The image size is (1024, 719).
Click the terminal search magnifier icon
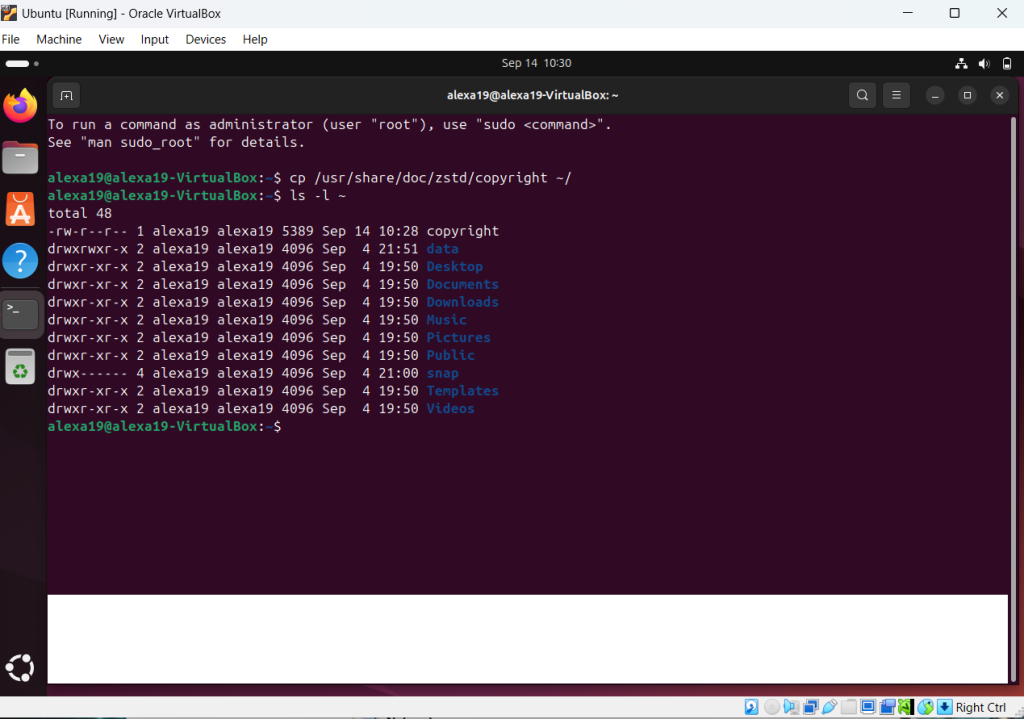[x=862, y=95]
